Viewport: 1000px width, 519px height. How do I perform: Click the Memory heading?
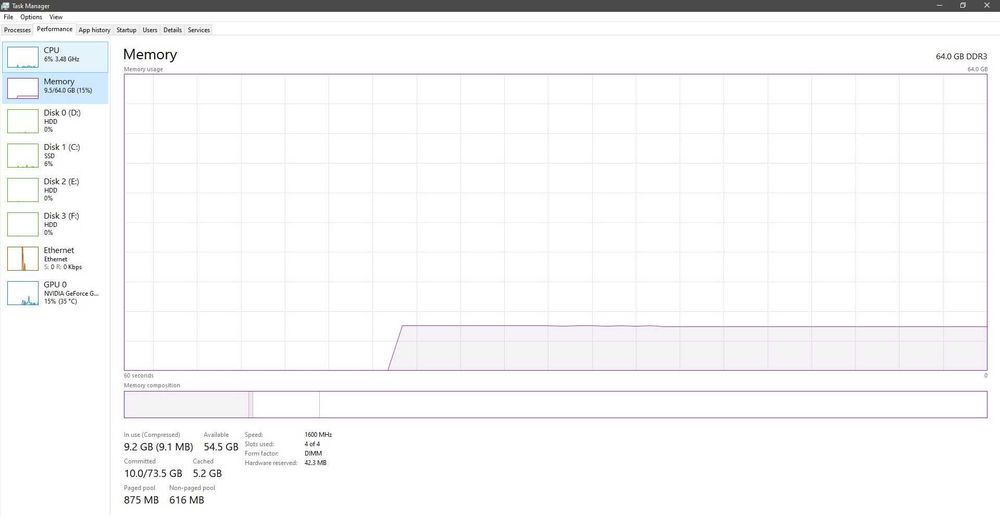coord(150,55)
